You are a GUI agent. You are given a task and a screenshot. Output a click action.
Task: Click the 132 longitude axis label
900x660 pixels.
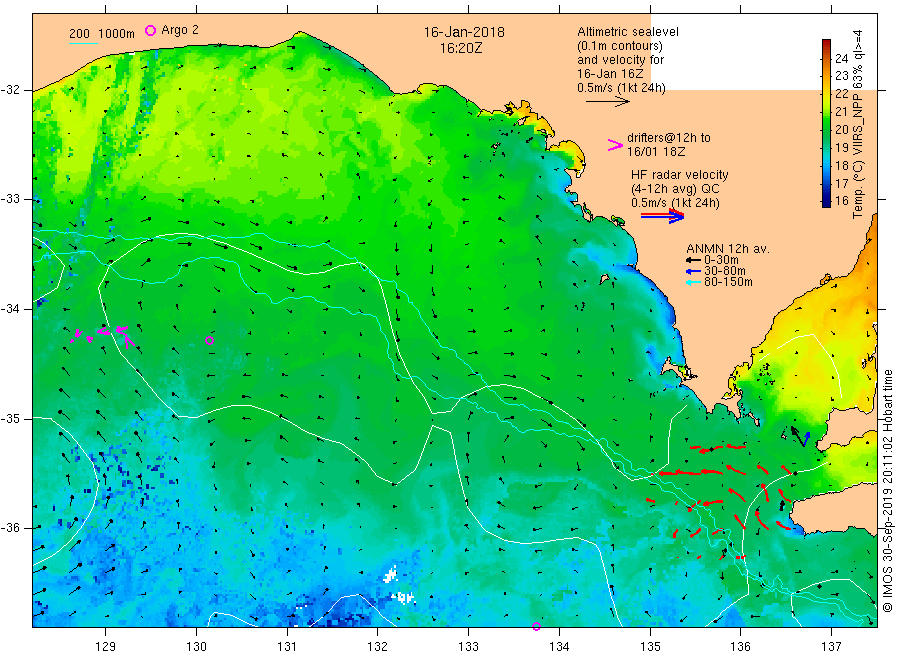tap(378, 646)
